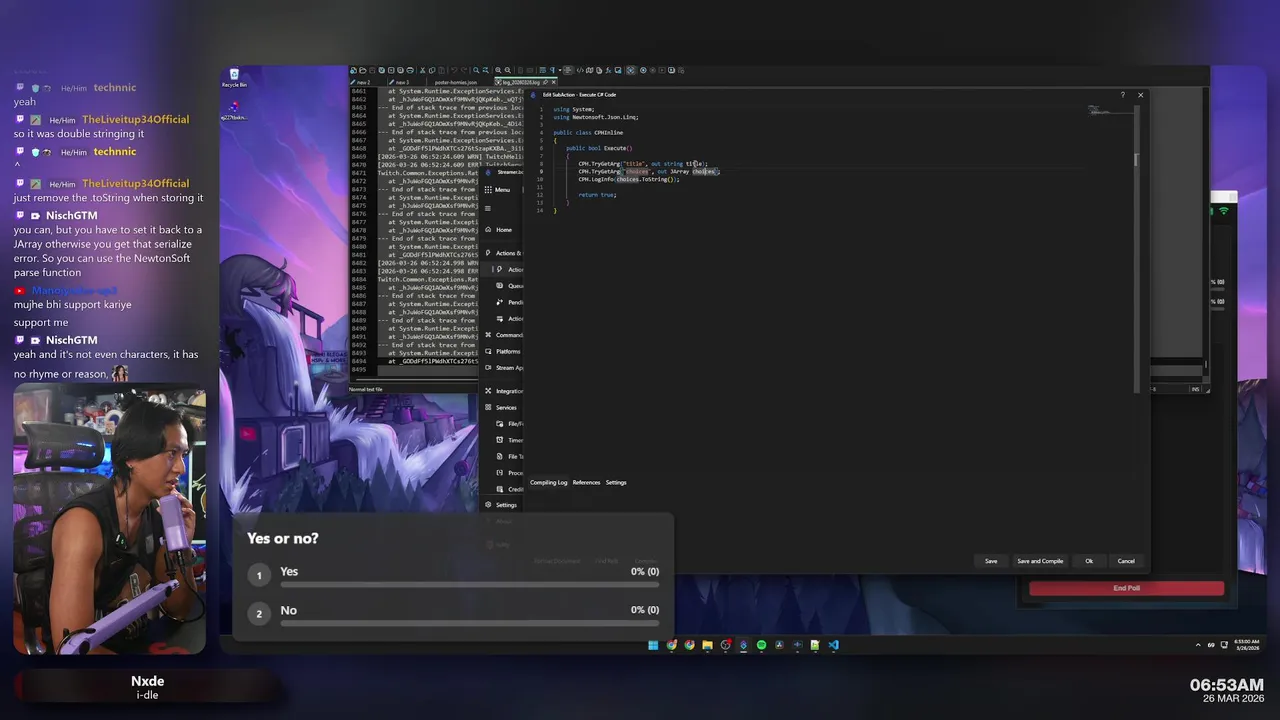Open Streamer.bot Menu grid icon
Screen dimensions: 1280x720
click(488, 189)
